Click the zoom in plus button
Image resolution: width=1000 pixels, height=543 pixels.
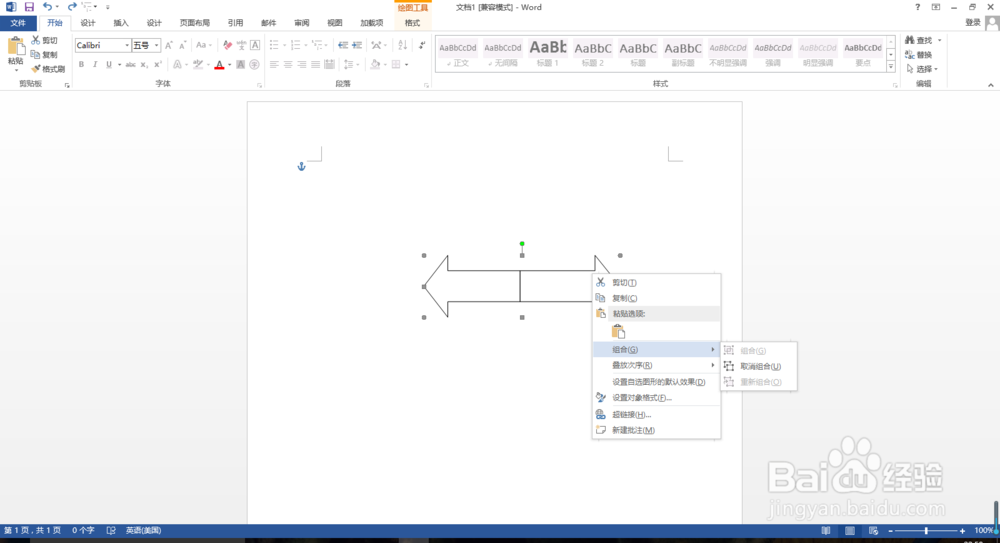(962, 530)
